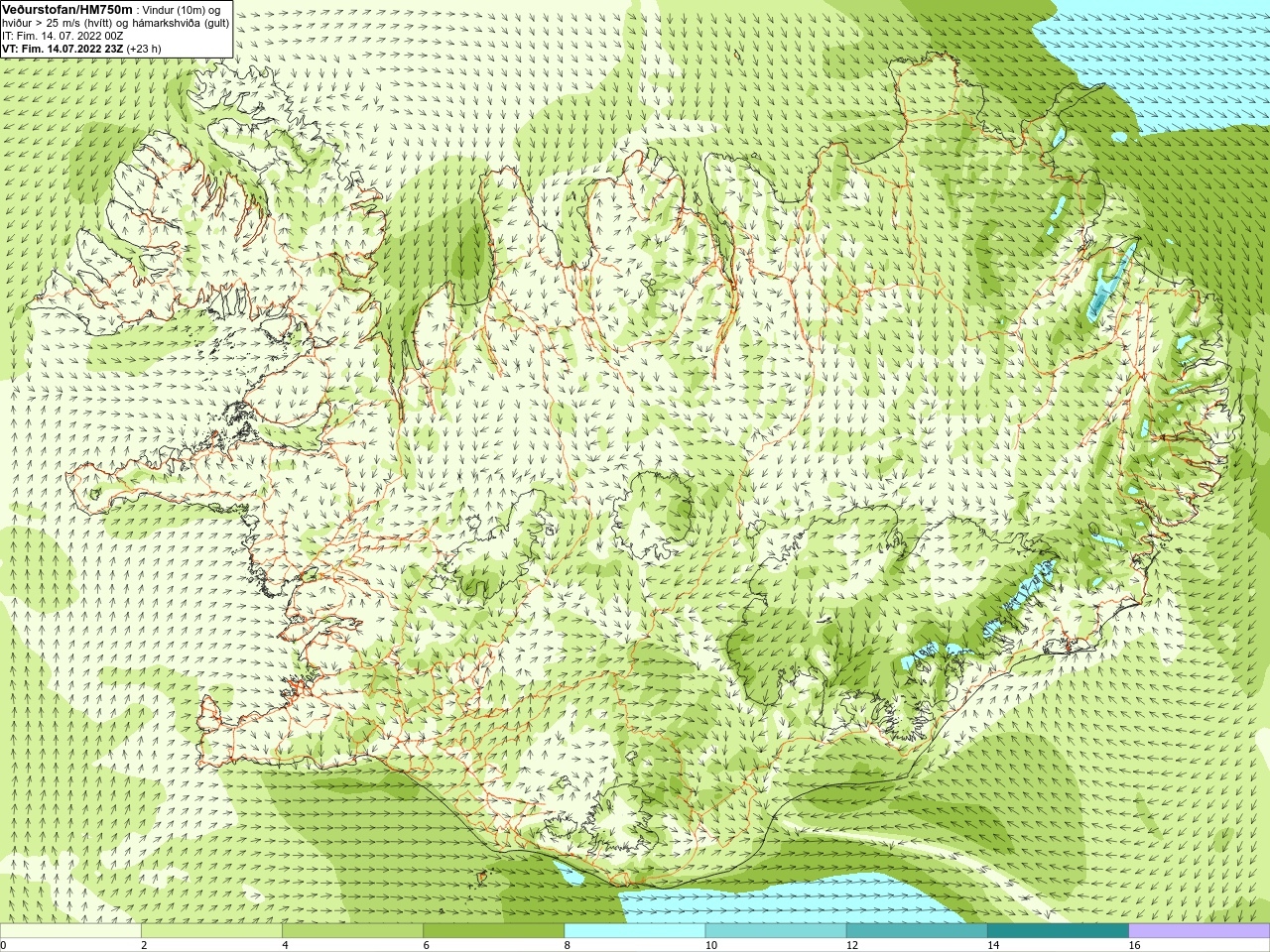1270x952 pixels.
Task: Select the 8–10 m/s light cyan scale swatch
Action: (635, 930)
